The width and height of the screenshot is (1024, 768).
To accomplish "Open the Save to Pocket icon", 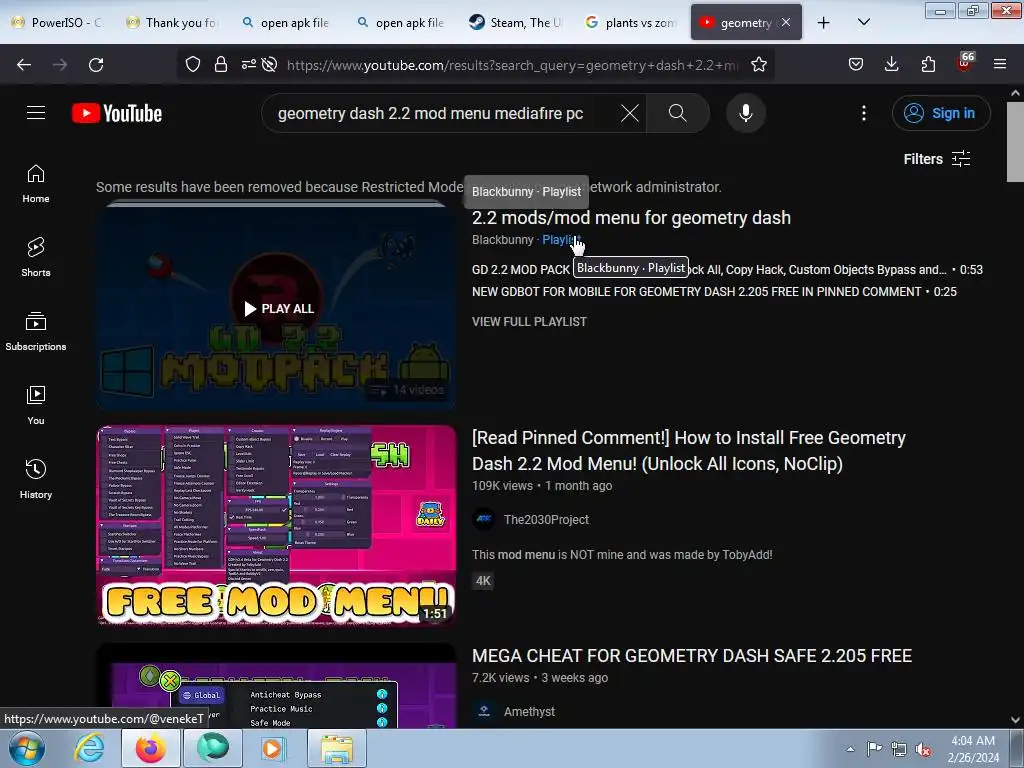I will coord(856,65).
